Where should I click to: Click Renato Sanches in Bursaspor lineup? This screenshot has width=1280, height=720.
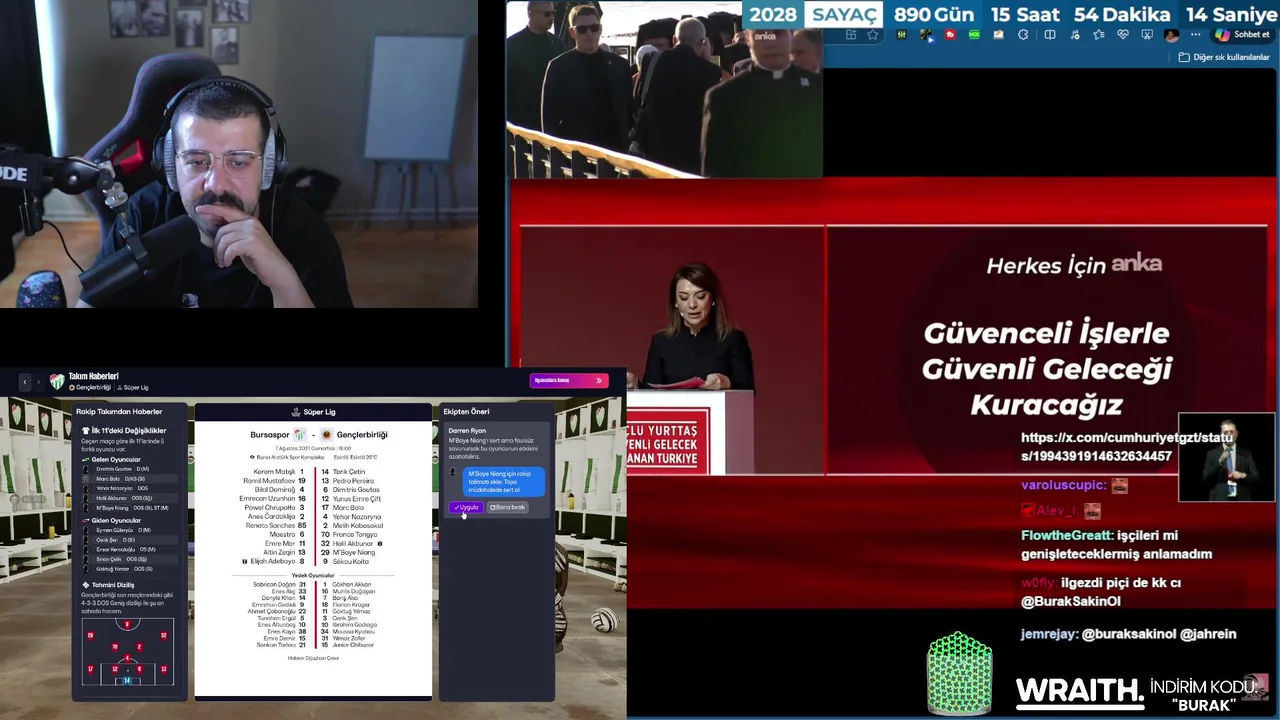(x=270, y=525)
